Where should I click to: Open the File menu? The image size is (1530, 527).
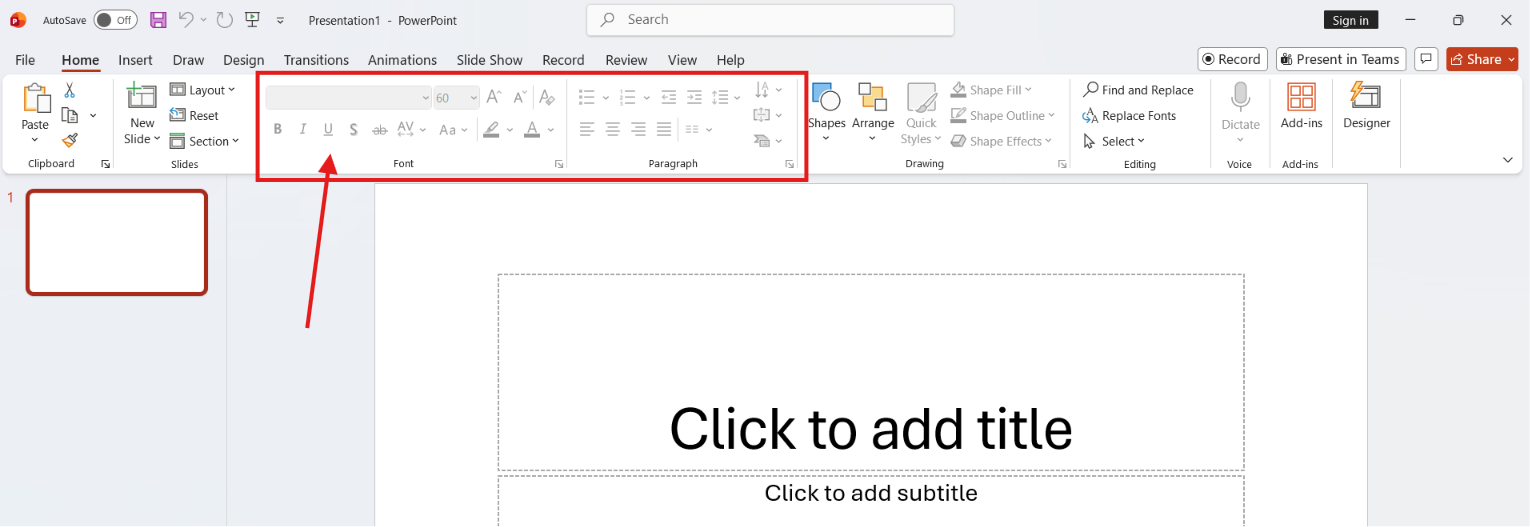25,60
